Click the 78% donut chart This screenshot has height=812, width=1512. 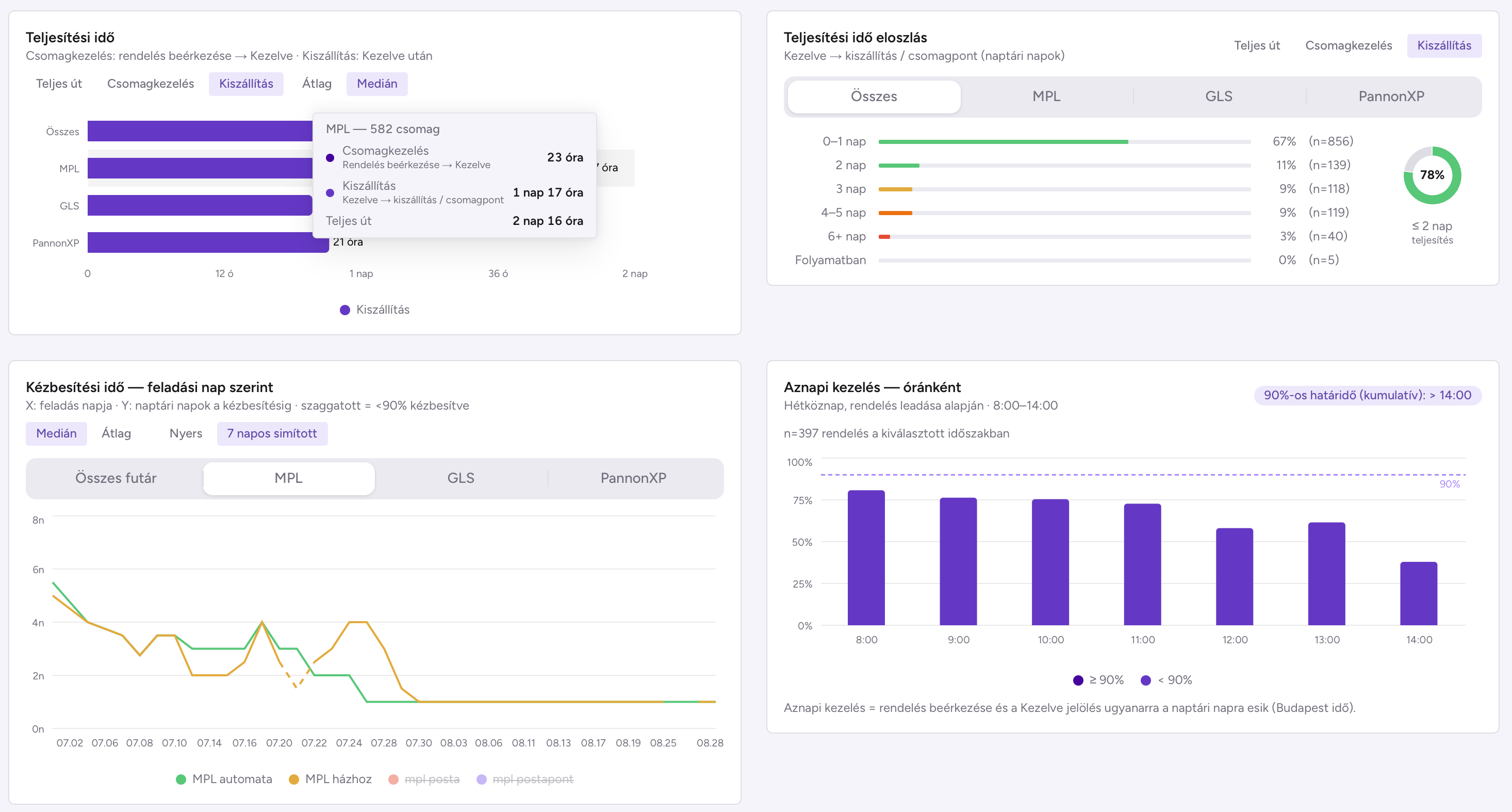tap(1432, 175)
